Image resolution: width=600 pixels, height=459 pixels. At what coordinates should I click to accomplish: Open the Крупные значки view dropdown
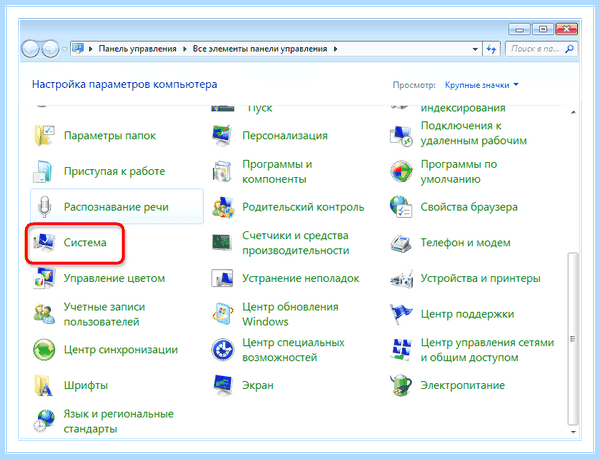pyautogui.click(x=481, y=85)
